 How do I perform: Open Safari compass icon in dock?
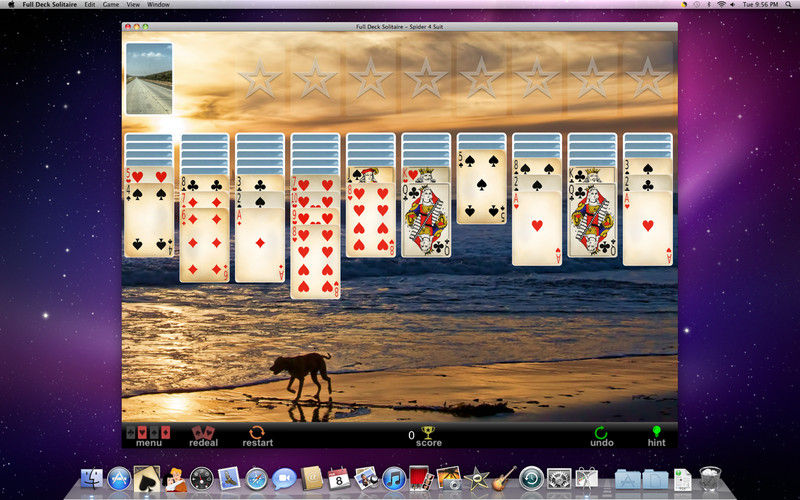point(257,479)
